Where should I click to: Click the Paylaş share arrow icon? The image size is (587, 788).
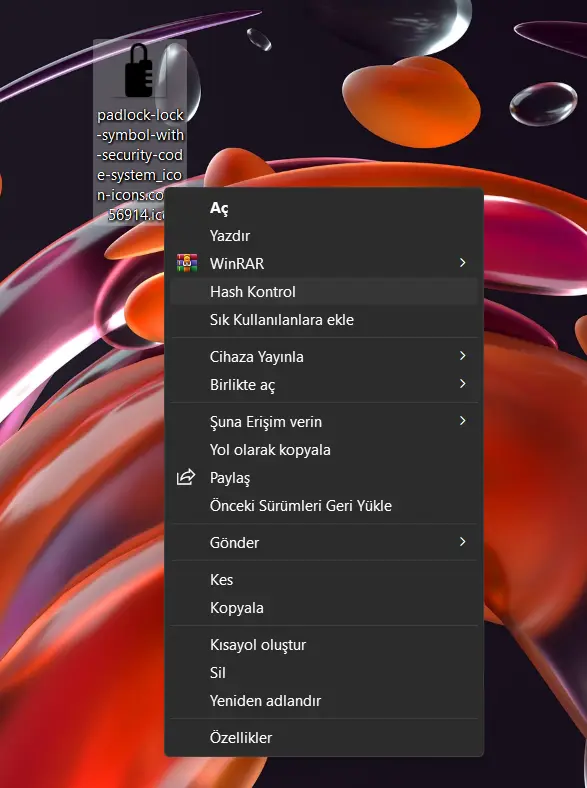(x=186, y=477)
